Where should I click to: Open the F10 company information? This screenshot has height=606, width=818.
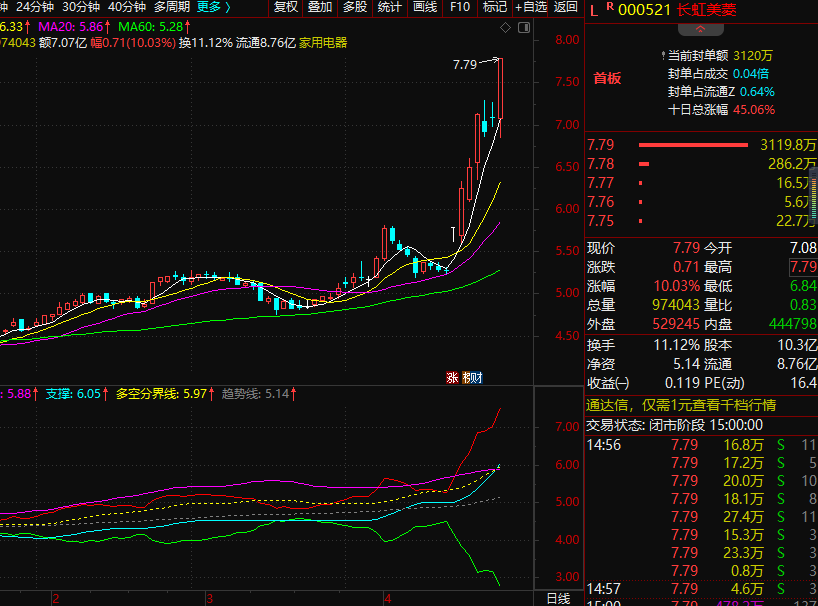point(460,7)
